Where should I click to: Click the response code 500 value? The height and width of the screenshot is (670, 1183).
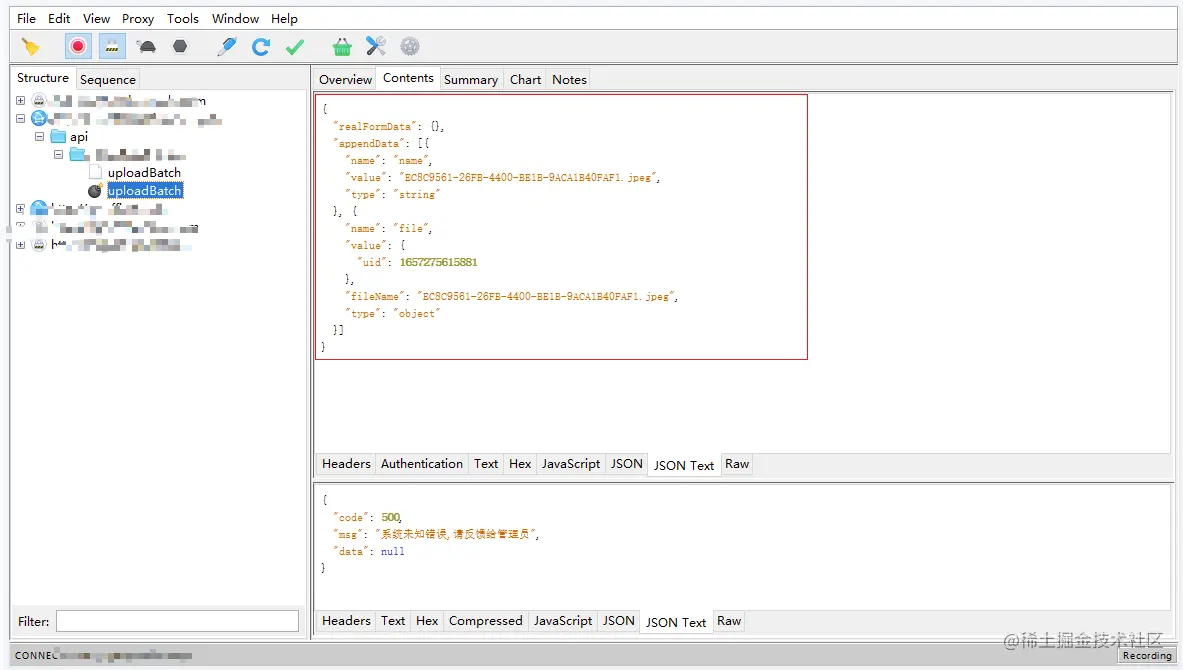391,518
